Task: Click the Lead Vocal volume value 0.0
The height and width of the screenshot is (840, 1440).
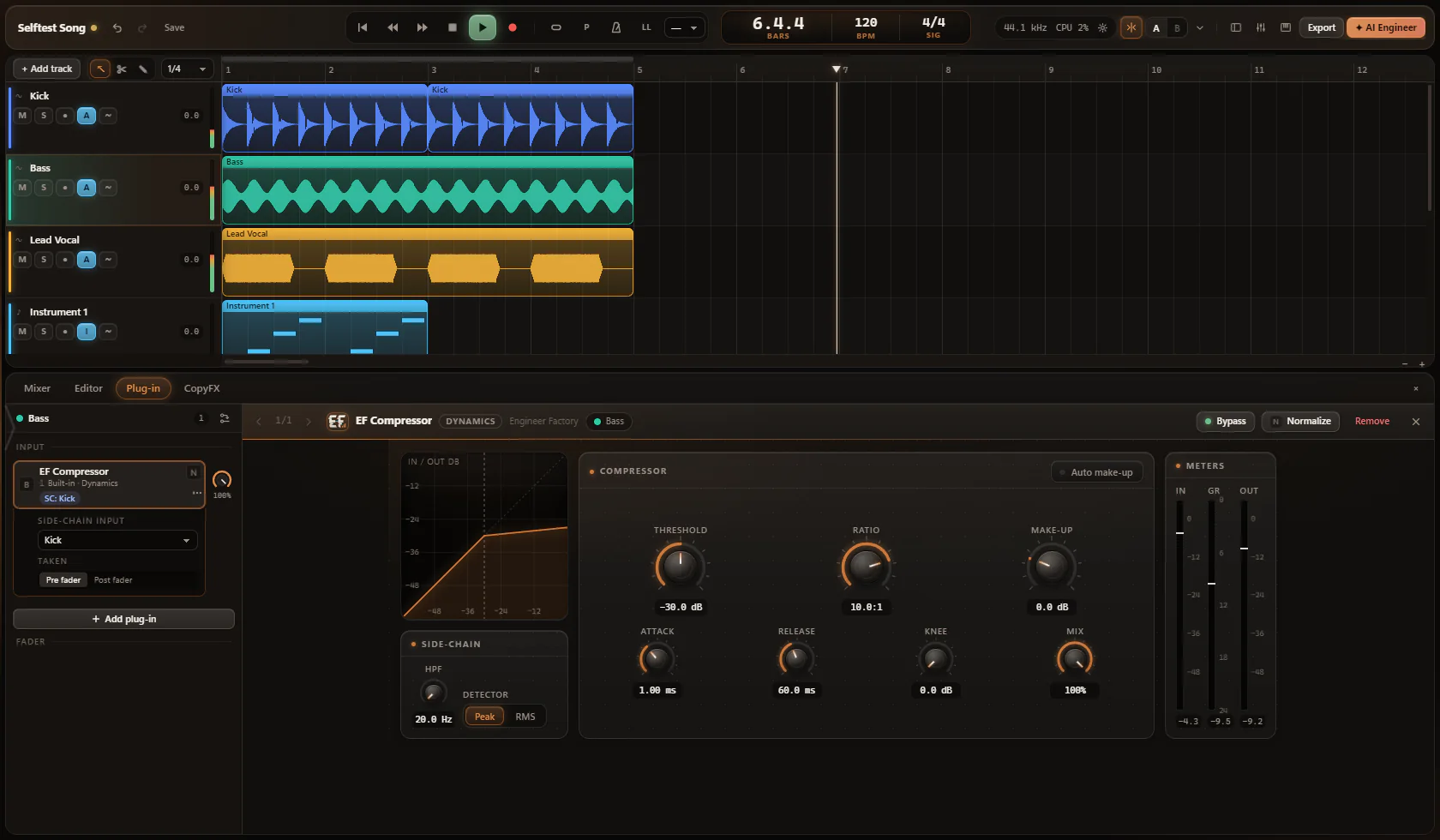Action: coord(191,260)
